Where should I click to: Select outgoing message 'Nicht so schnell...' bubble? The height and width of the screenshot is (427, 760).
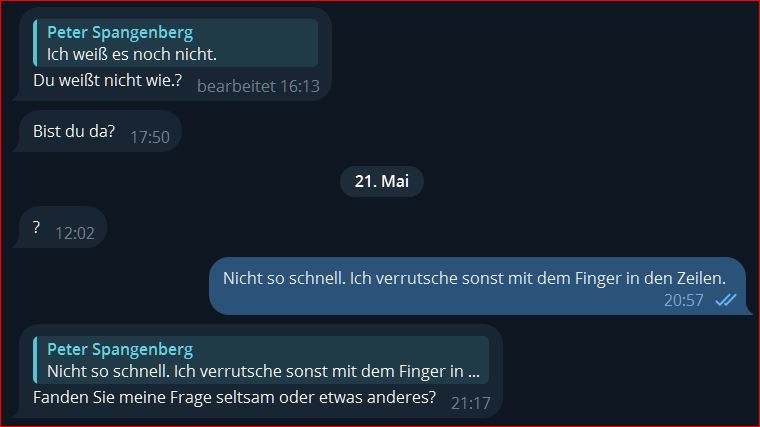(478, 286)
